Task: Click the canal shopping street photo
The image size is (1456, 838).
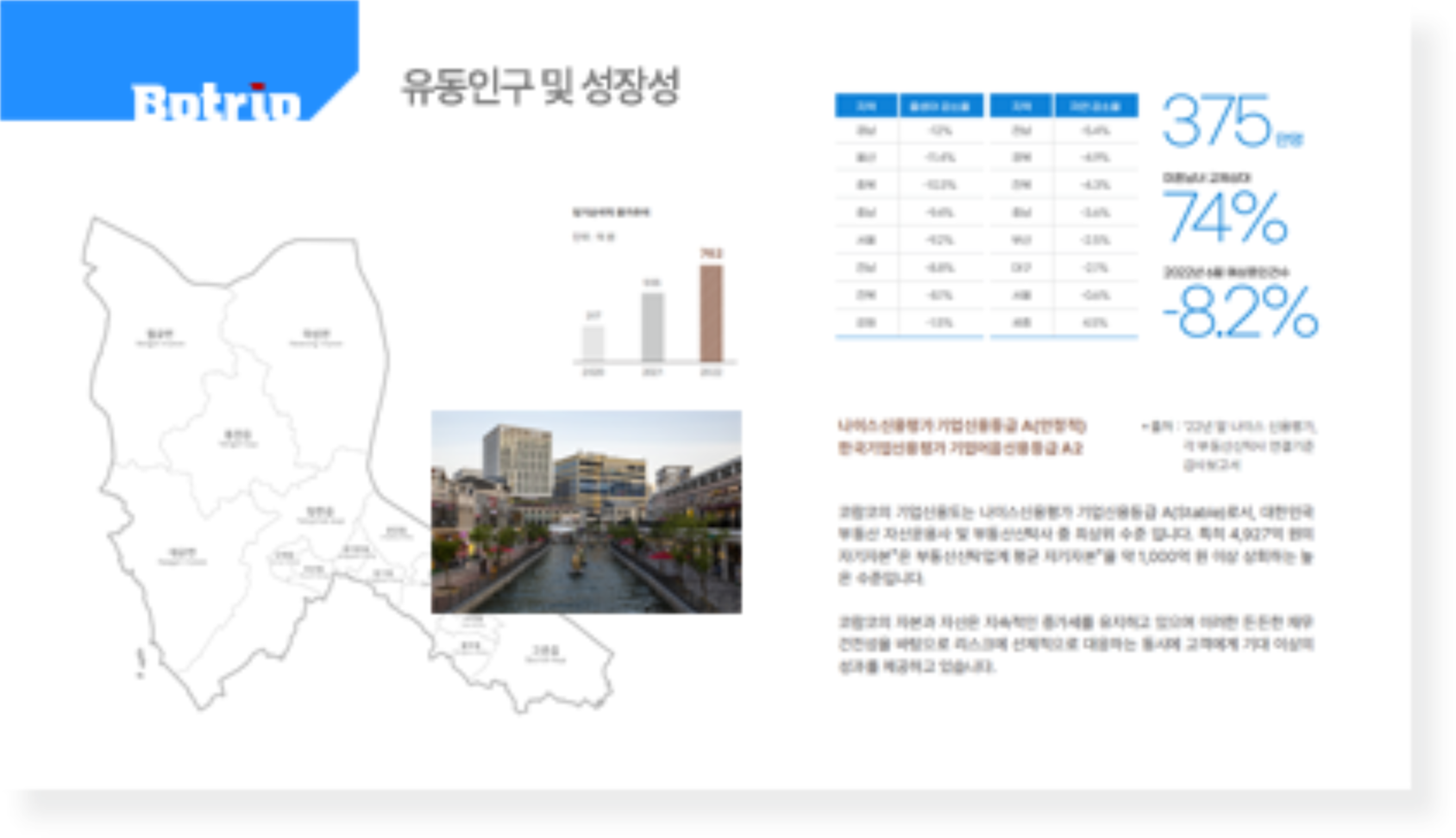Action: [x=587, y=512]
